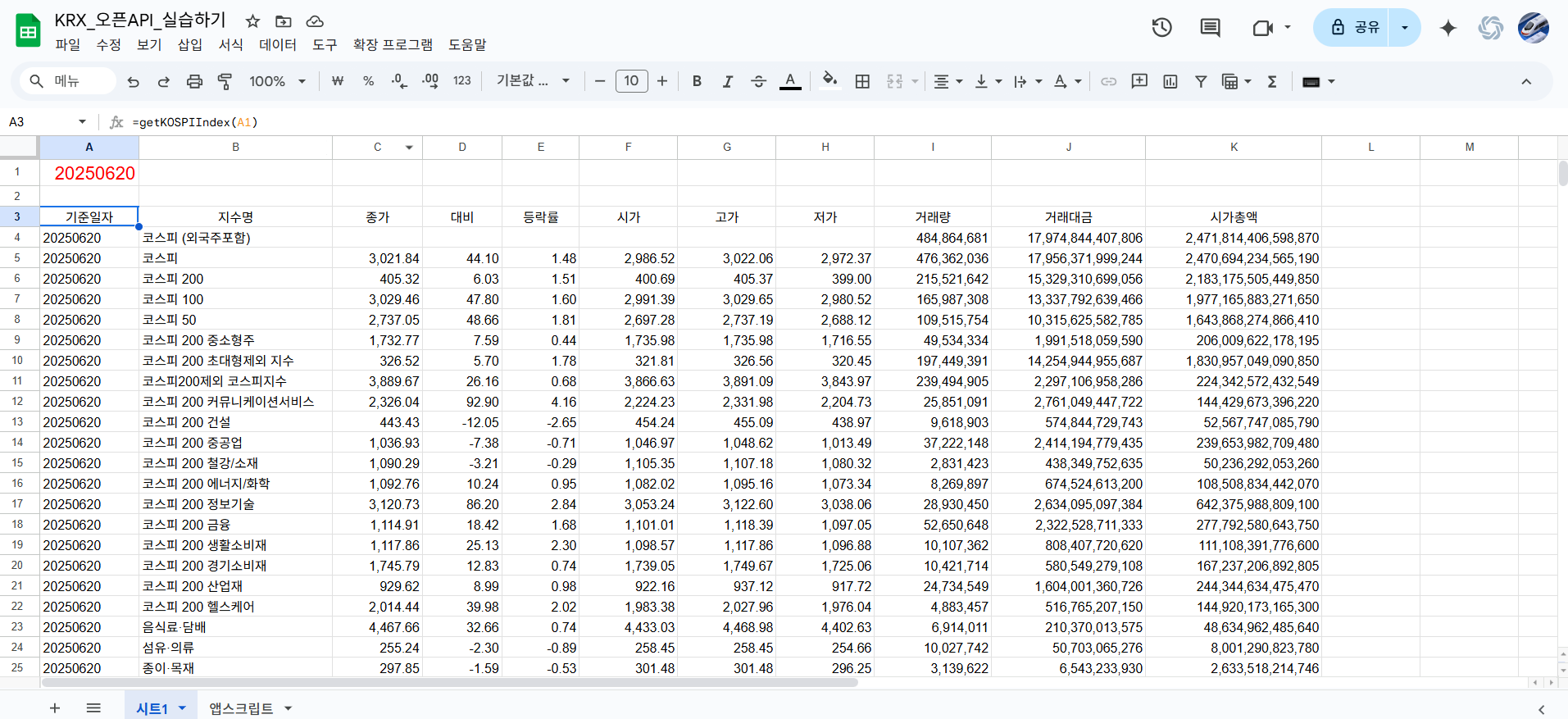Increase font size with plus button

662,81
